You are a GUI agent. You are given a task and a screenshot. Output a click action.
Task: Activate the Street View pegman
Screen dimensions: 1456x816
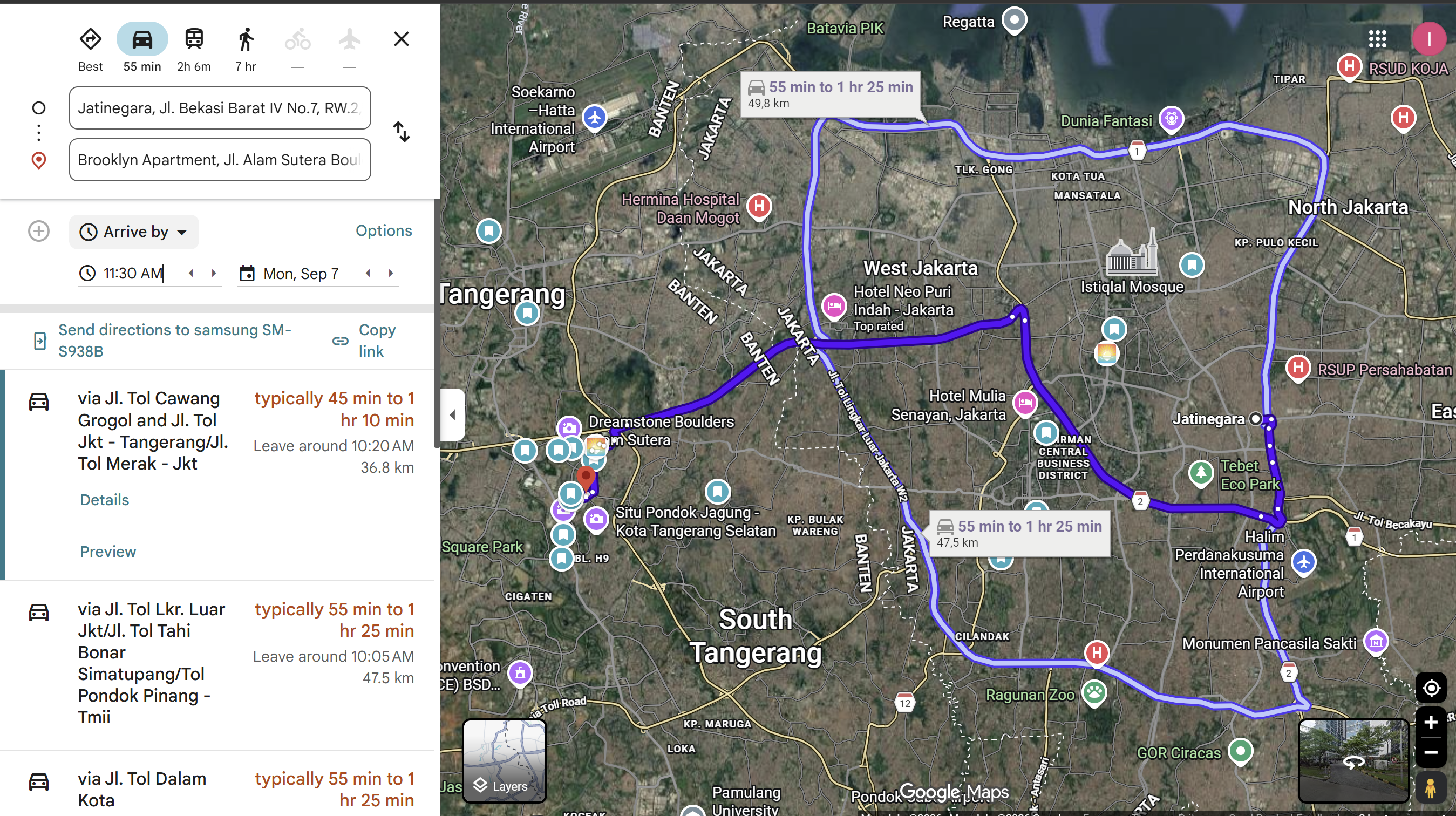1431,788
